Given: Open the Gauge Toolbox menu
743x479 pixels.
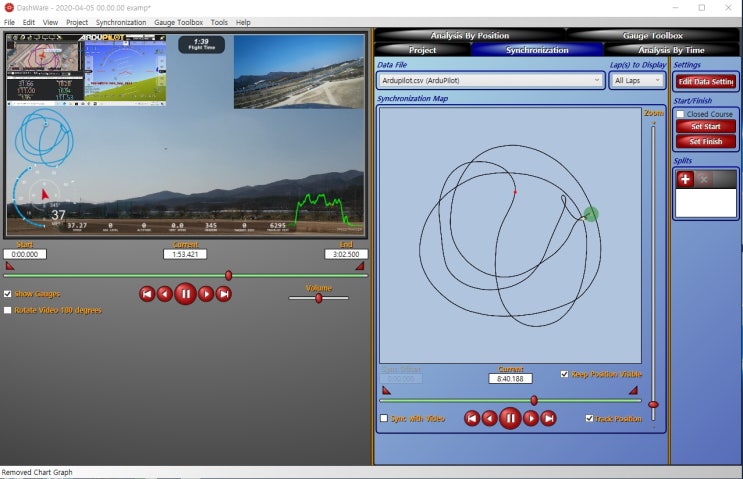Looking at the screenshot, I should pyautogui.click(x=179, y=22).
